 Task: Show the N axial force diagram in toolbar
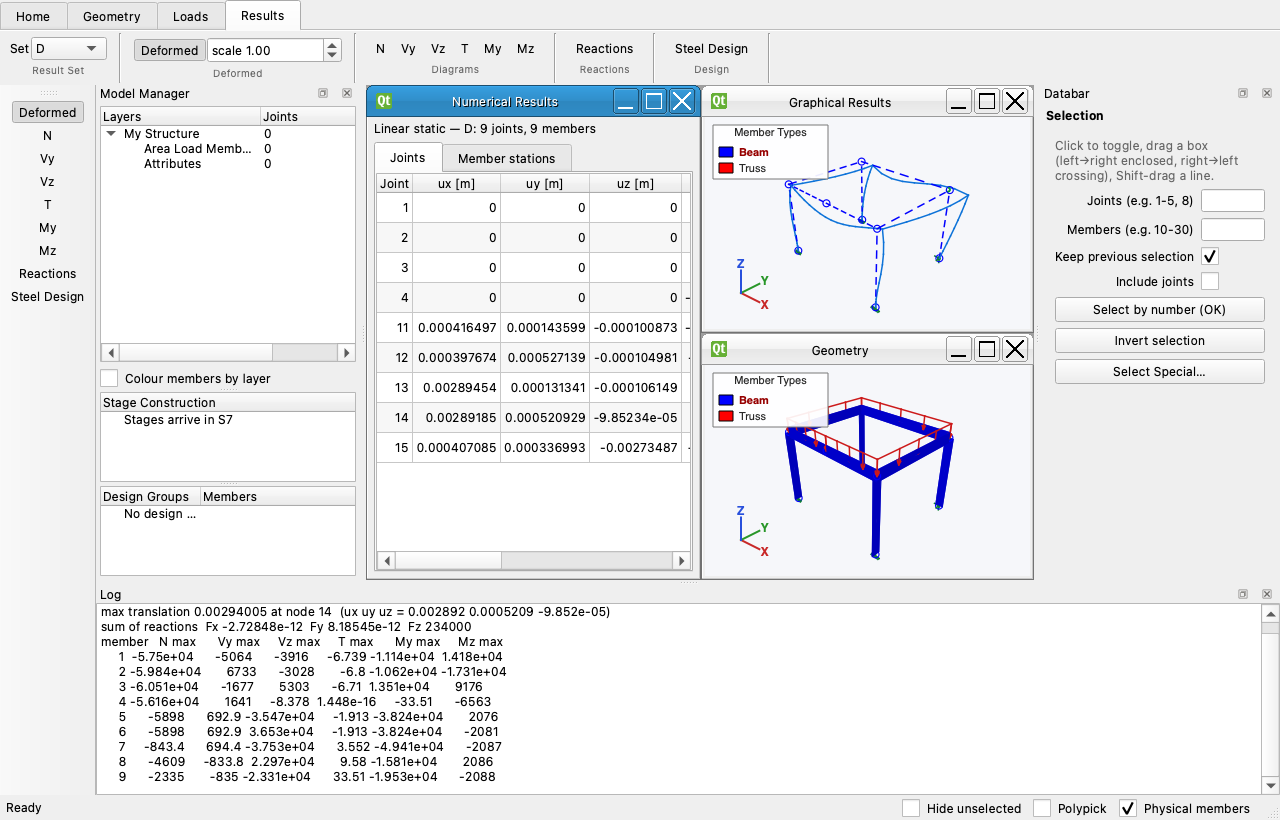380,48
